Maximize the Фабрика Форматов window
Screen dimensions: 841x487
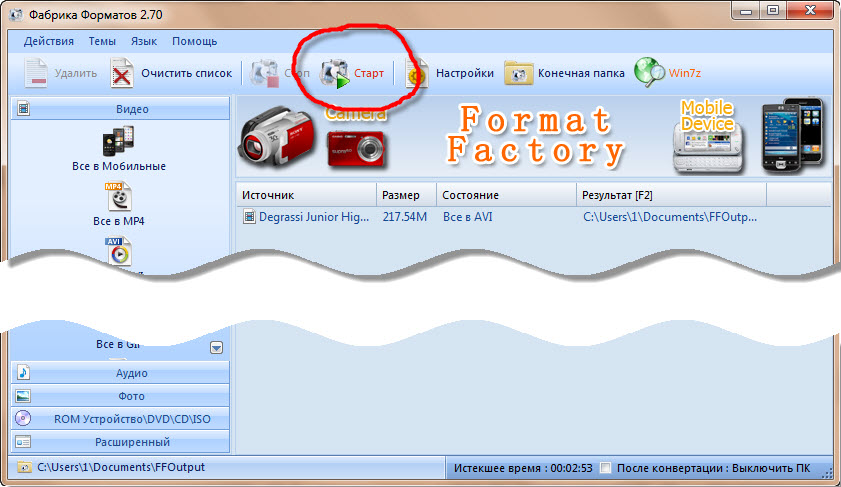(773, 10)
